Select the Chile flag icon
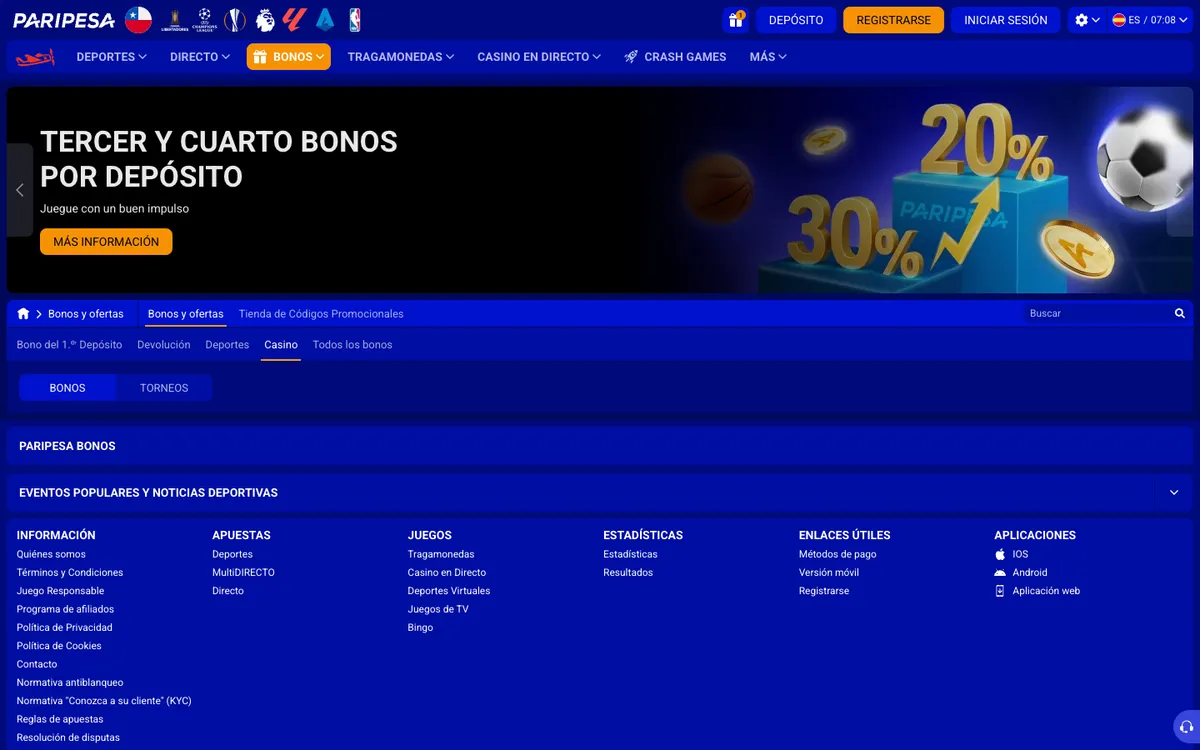The width and height of the screenshot is (1200, 750). pyautogui.click(x=138, y=20)
